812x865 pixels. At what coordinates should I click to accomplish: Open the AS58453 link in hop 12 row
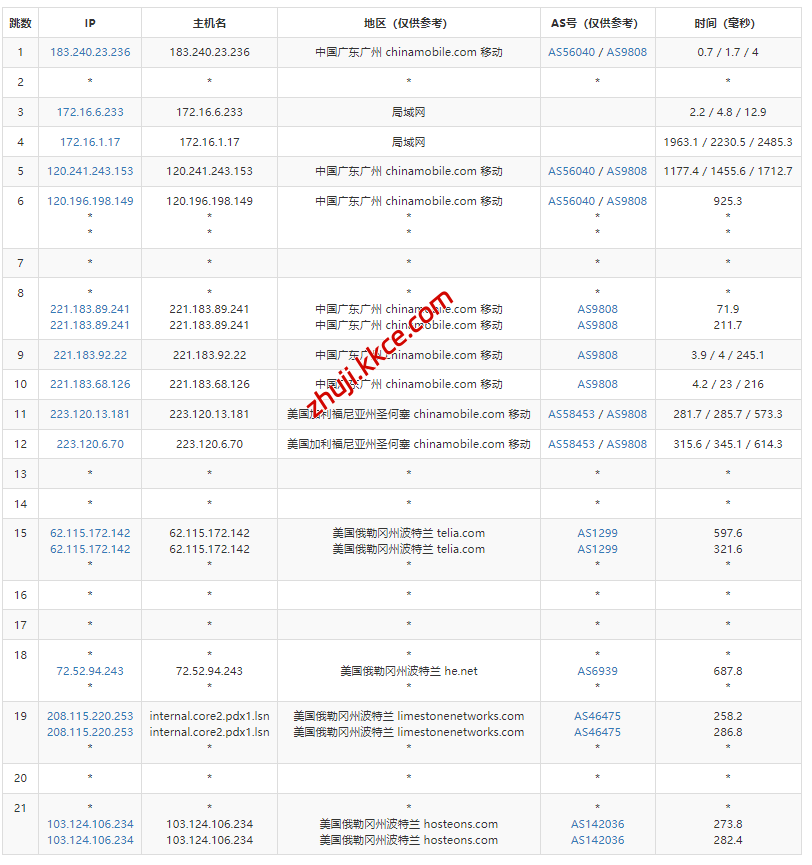point(571,444)
